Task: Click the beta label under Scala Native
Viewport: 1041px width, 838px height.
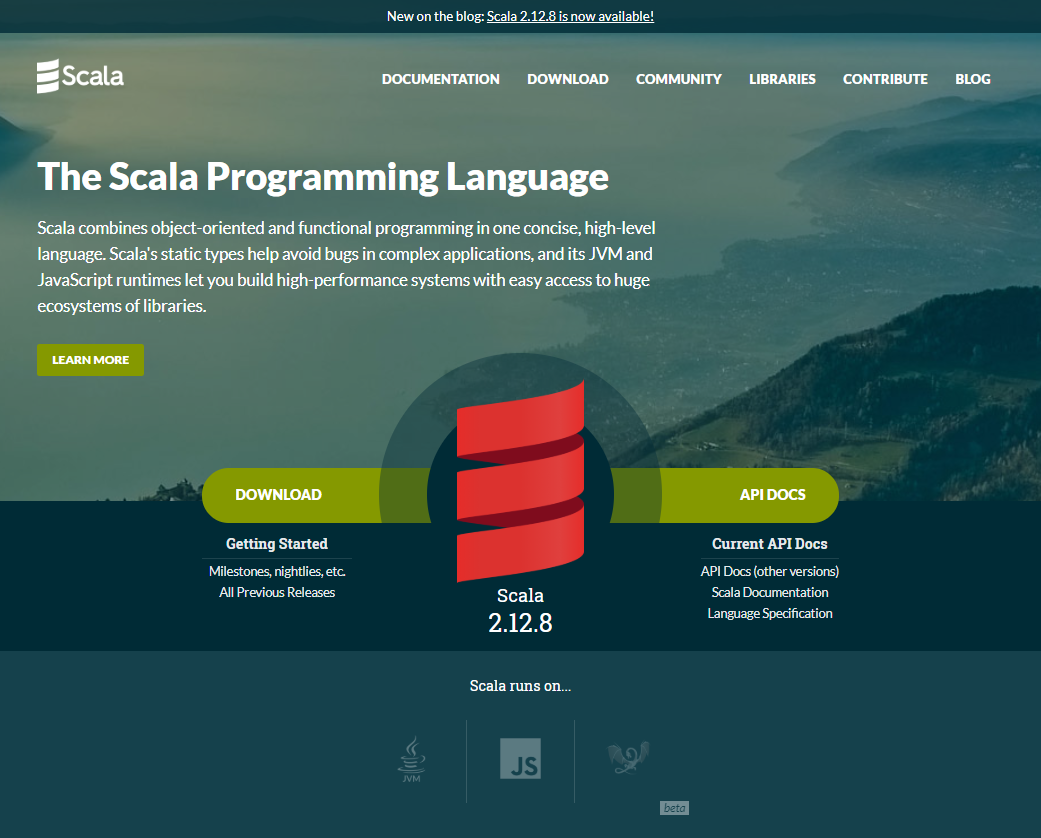Action: (x=675, y=808)
